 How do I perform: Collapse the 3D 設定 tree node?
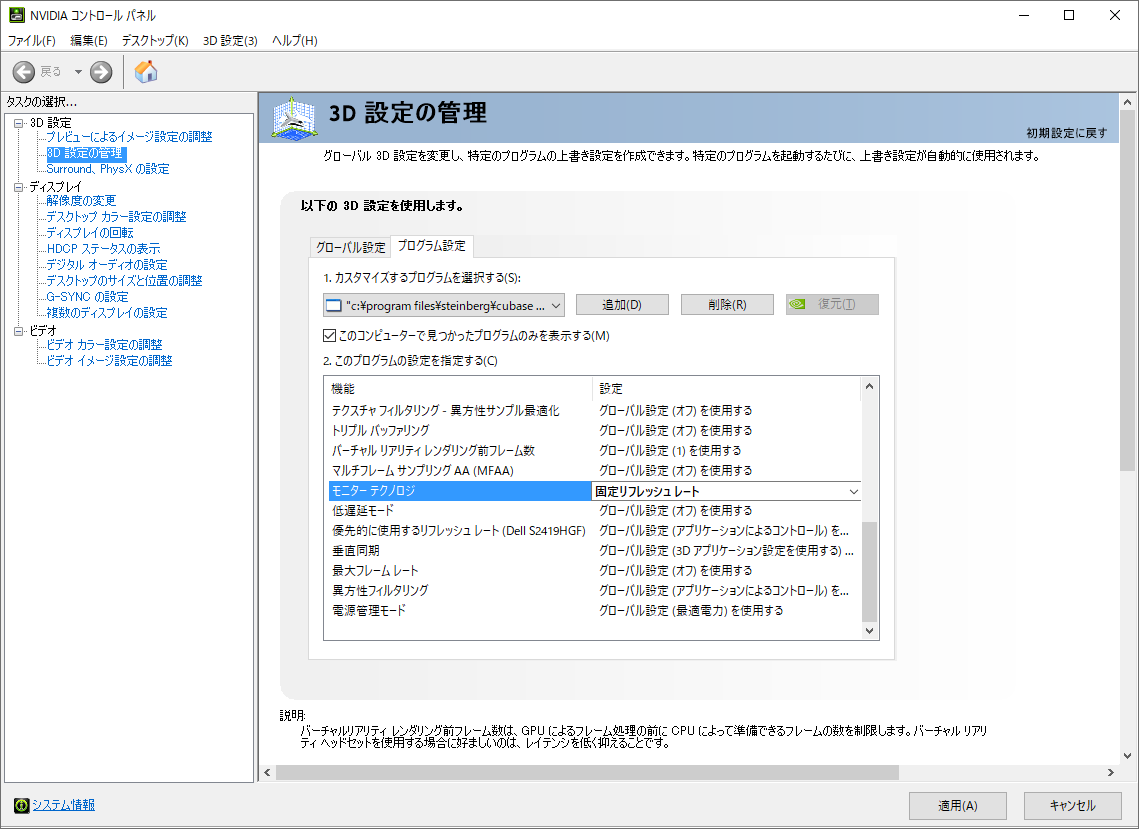coord(19,123)
